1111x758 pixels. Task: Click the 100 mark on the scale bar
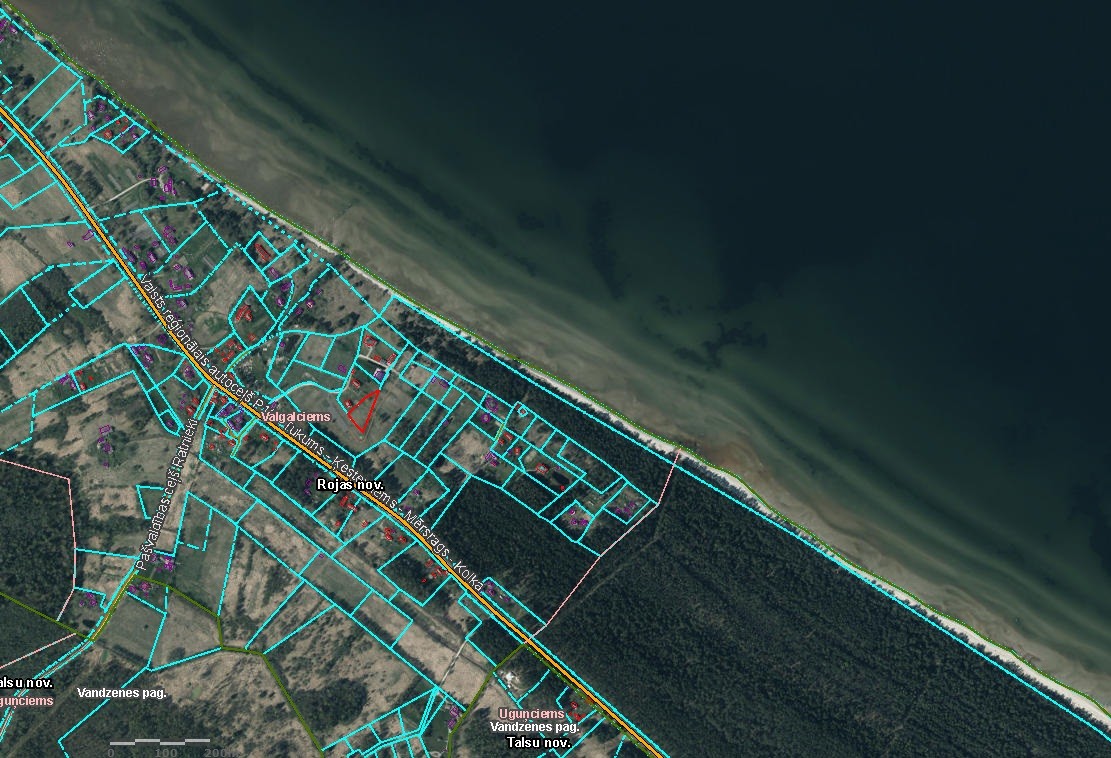(x=165, y=752)
